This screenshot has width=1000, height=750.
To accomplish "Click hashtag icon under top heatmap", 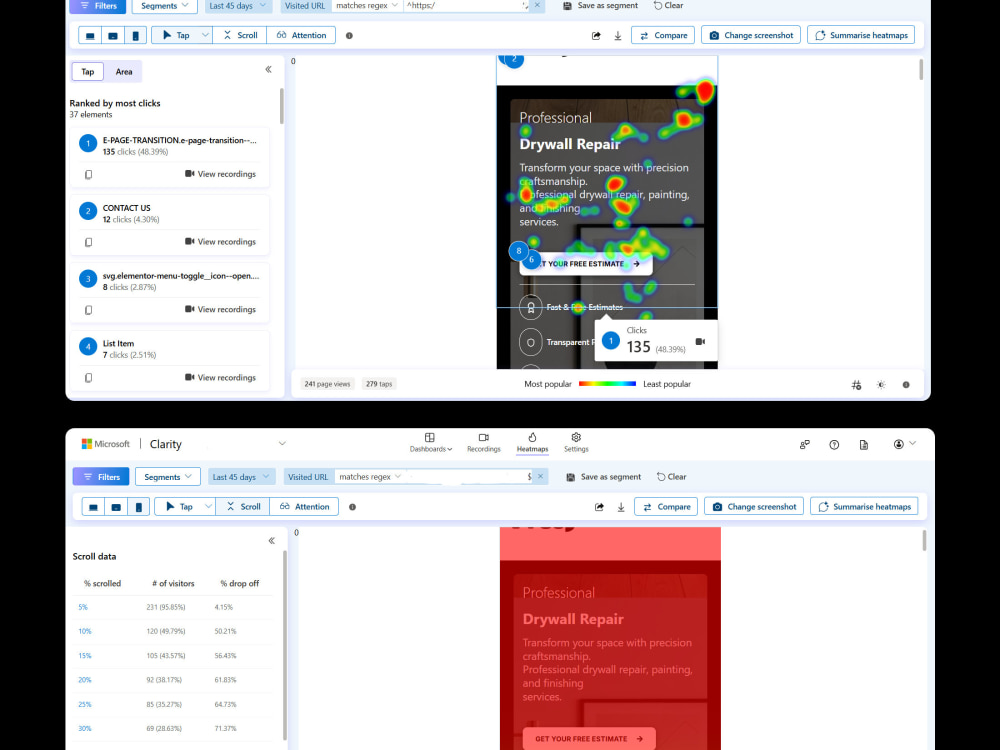I will (857, 385).
